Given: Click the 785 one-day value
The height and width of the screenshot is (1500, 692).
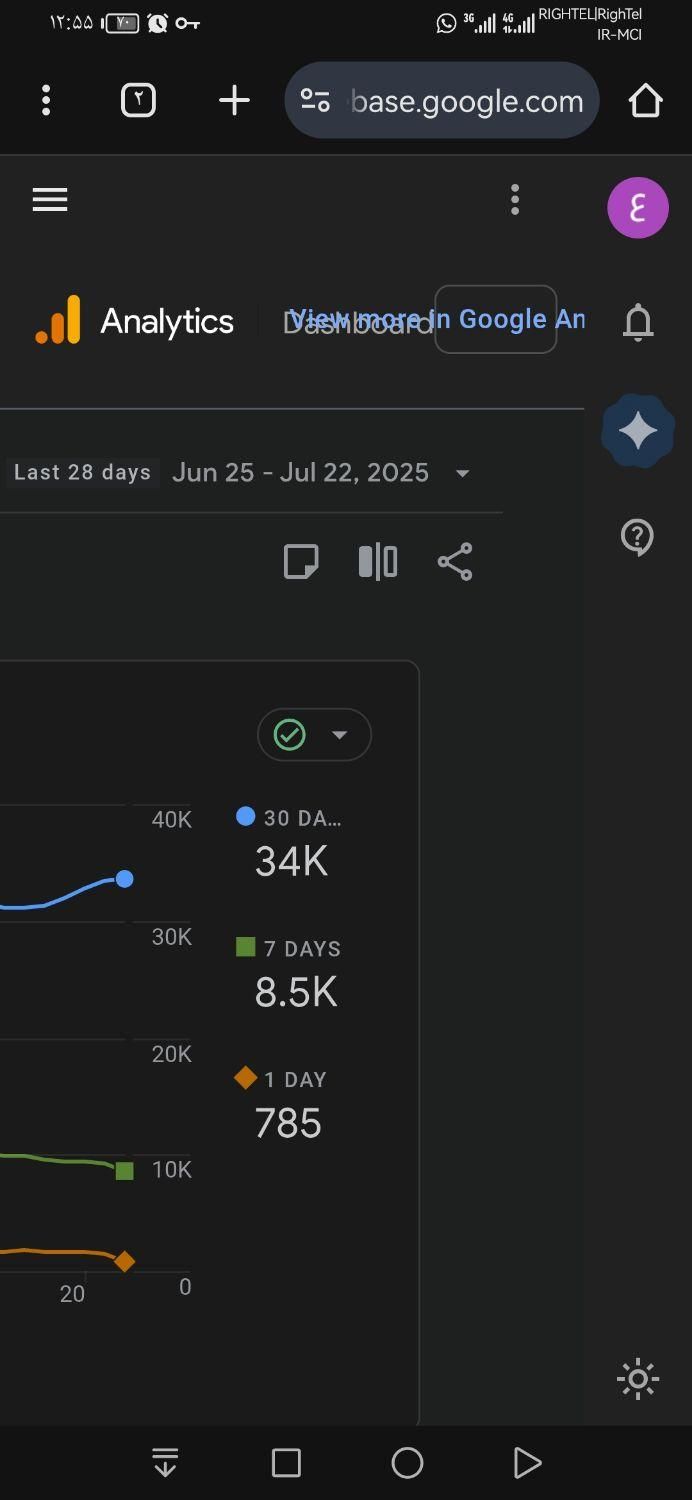Looking at the screenshot, I should coord(288,1123).
